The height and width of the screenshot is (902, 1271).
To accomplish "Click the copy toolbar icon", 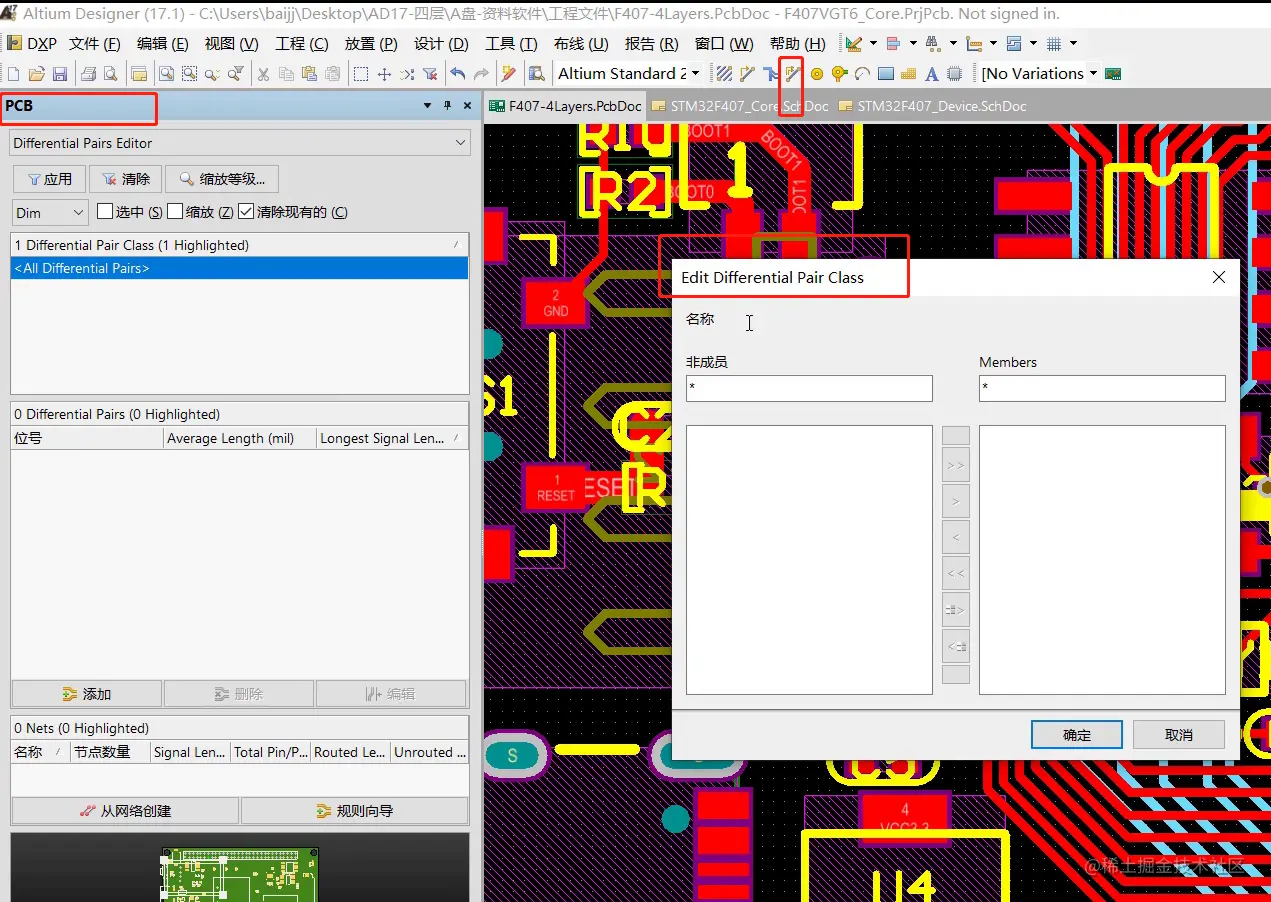I will [286, 74].
